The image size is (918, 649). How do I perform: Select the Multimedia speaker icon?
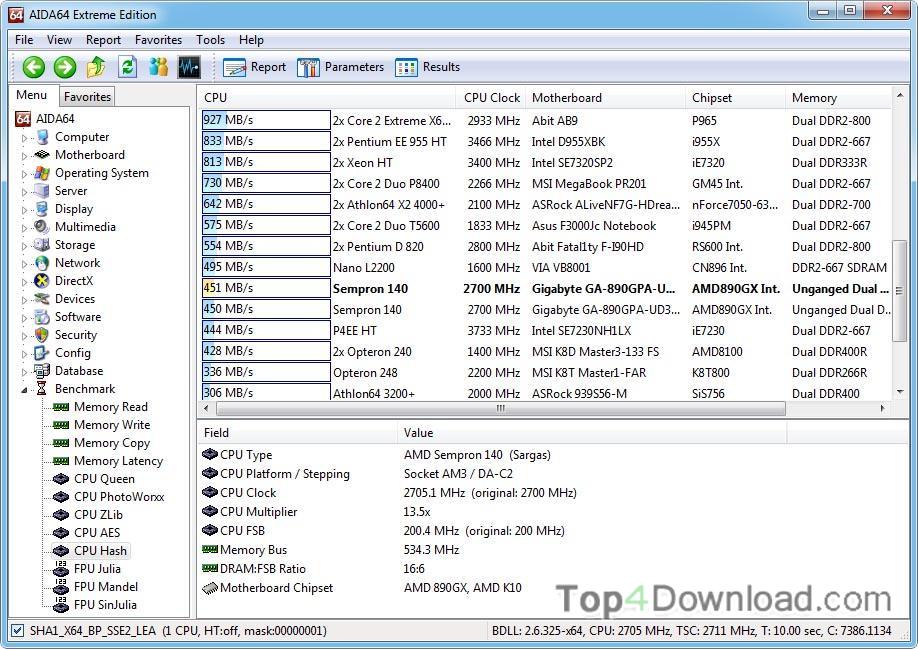pyautogui.click(x=42, y=227)
